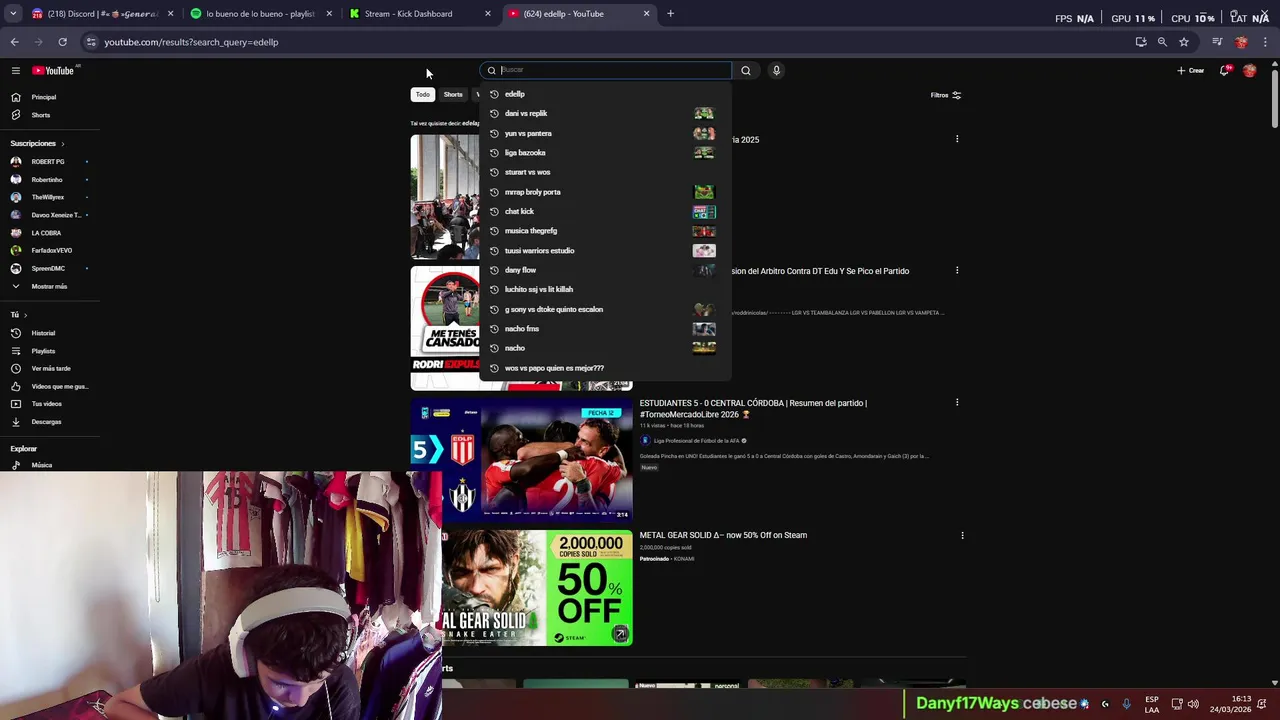
Task: Choose the dany flow suggestion
Action: pos(606,270)
